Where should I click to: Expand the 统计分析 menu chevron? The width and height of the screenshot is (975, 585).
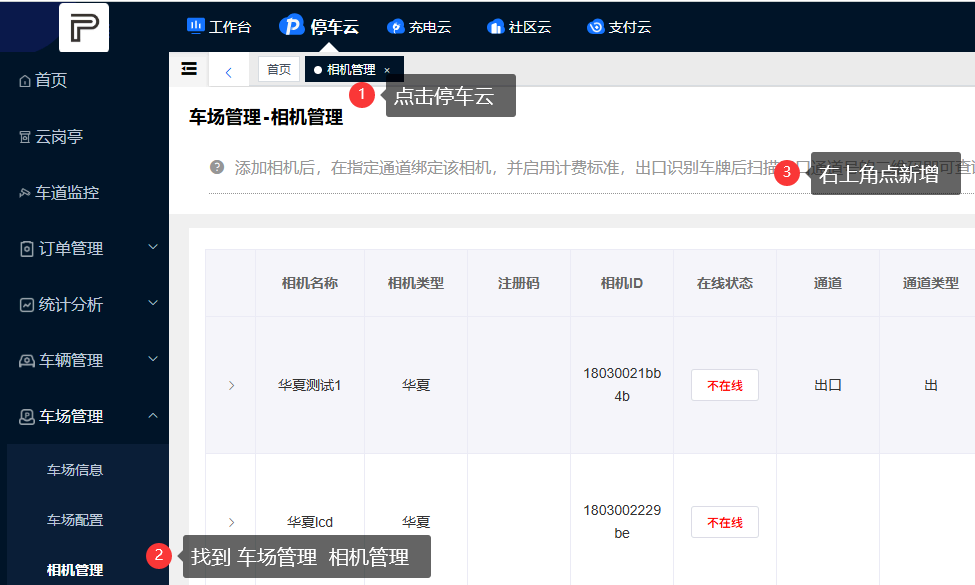[x=153, y=303]
